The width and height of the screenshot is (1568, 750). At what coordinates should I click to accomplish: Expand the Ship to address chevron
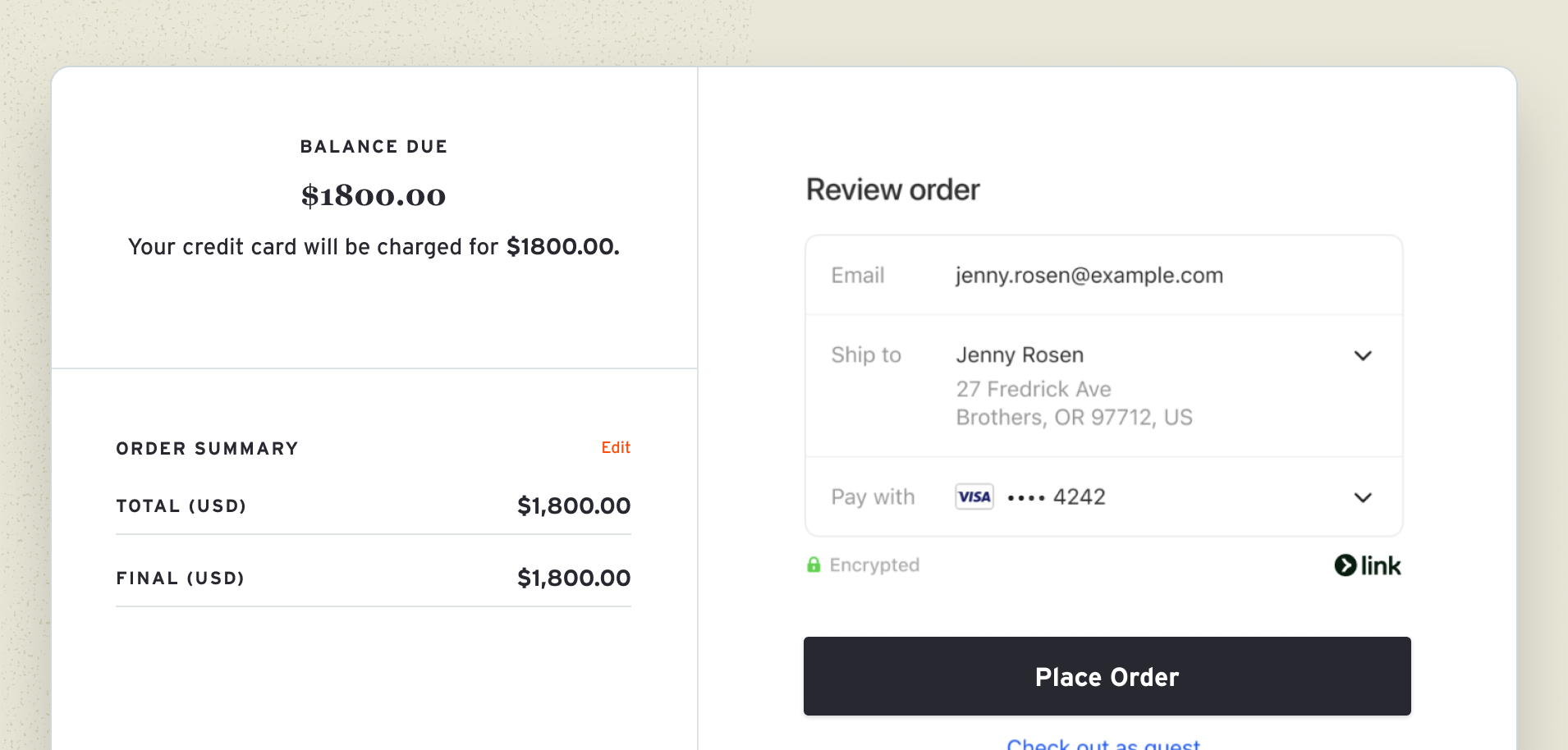[1362, 355]
